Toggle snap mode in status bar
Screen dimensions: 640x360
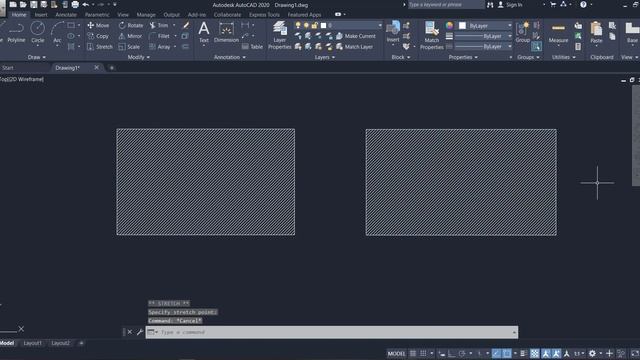pyautogui.click(x=423, y=353)
